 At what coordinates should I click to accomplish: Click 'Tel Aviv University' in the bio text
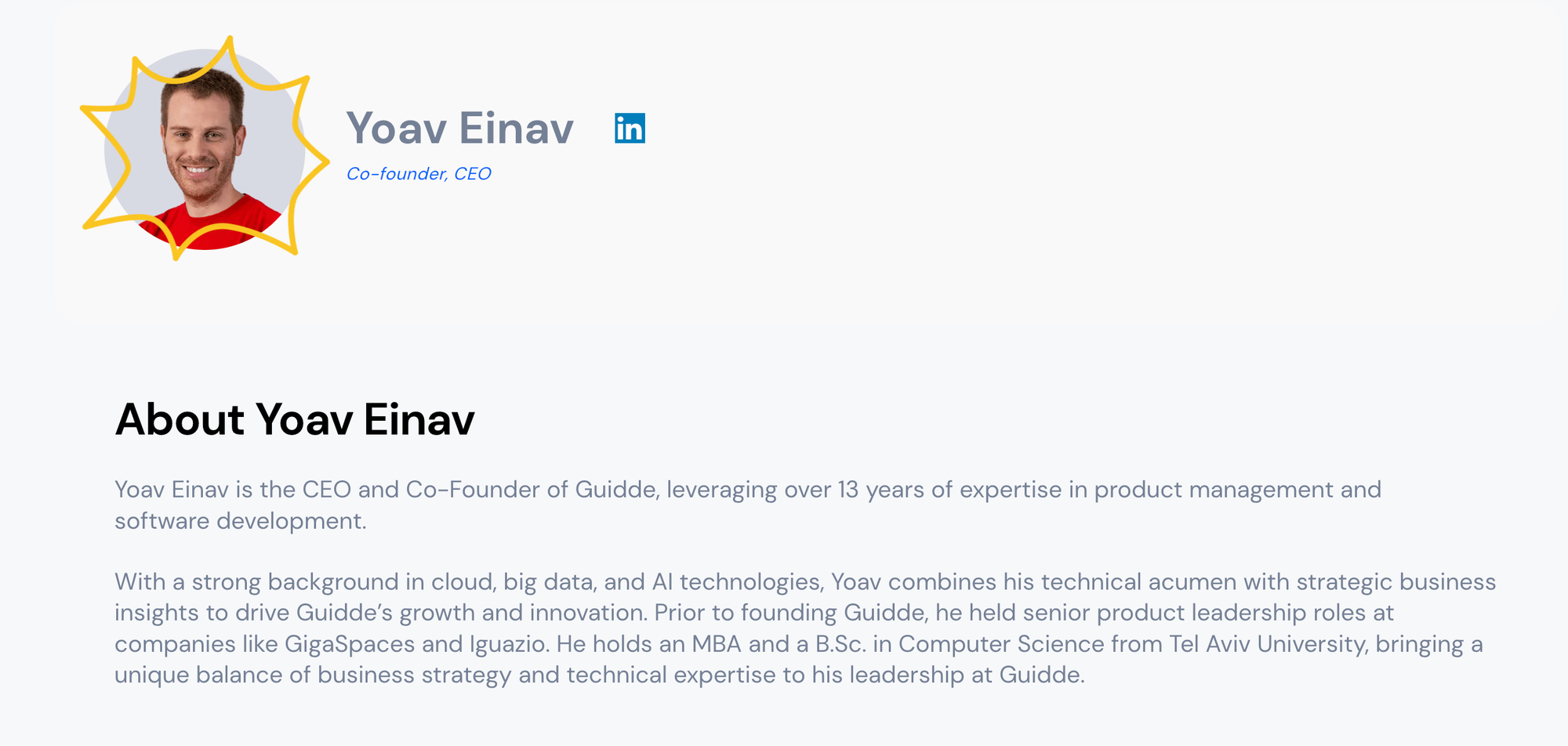pyautogui.click(x=1268, y=644)
